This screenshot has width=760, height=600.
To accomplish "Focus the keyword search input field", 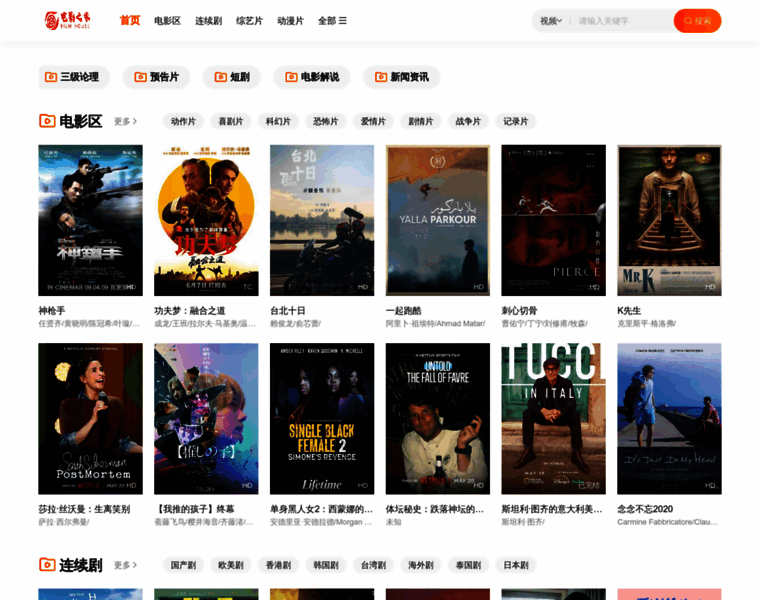I will click(x=623, y=21).
